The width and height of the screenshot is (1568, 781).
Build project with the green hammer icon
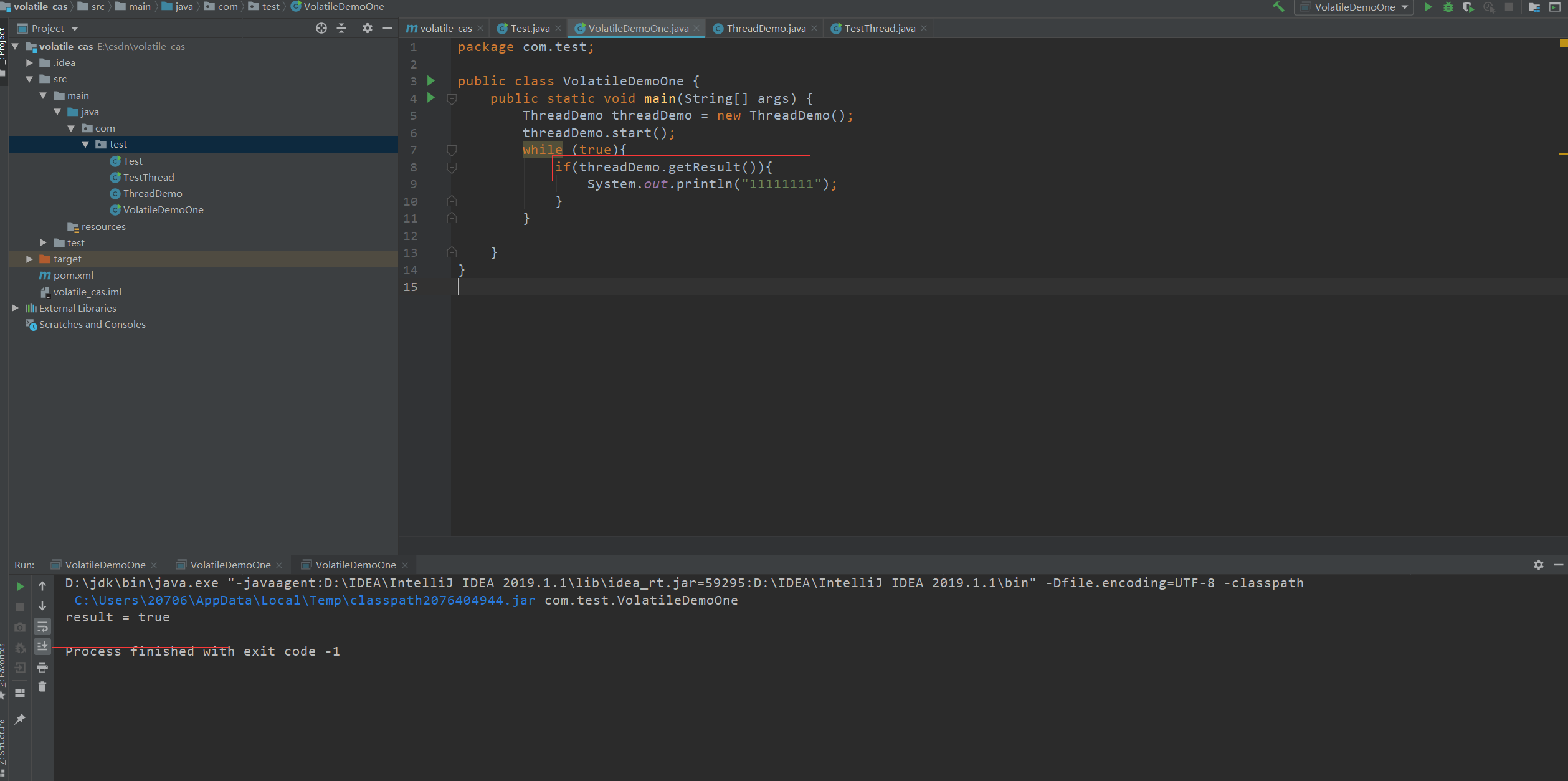coord(1278,7)
